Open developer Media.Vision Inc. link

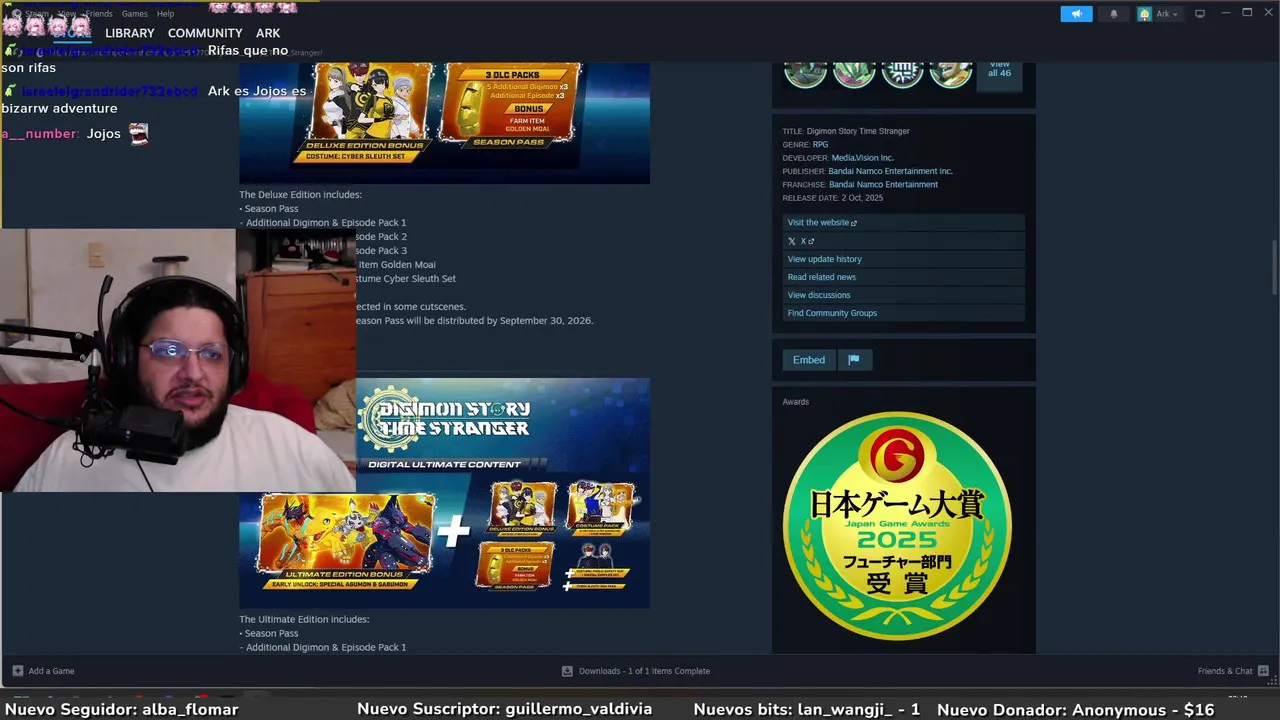(x=862, y=158)
